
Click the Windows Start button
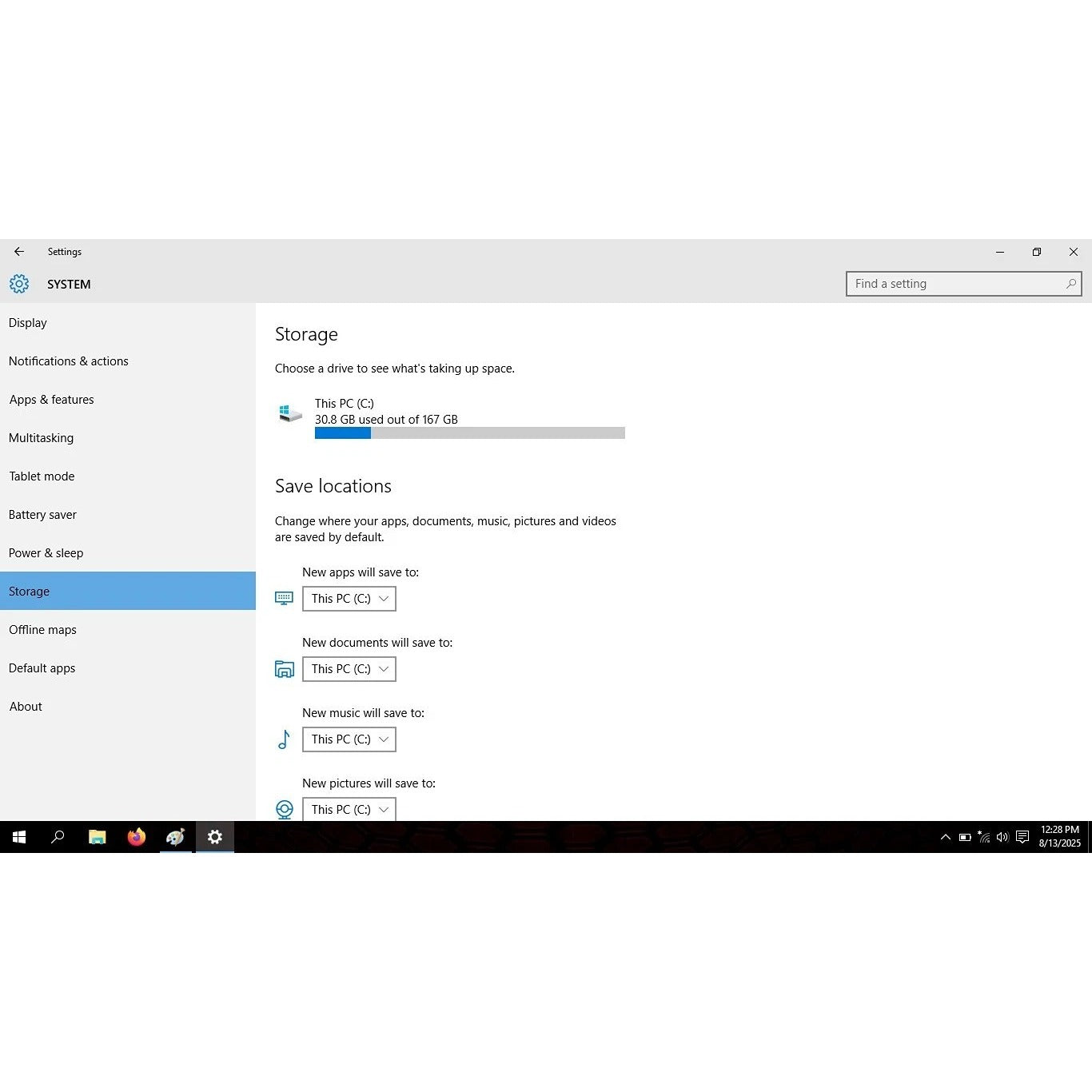(x=19, y=837)
